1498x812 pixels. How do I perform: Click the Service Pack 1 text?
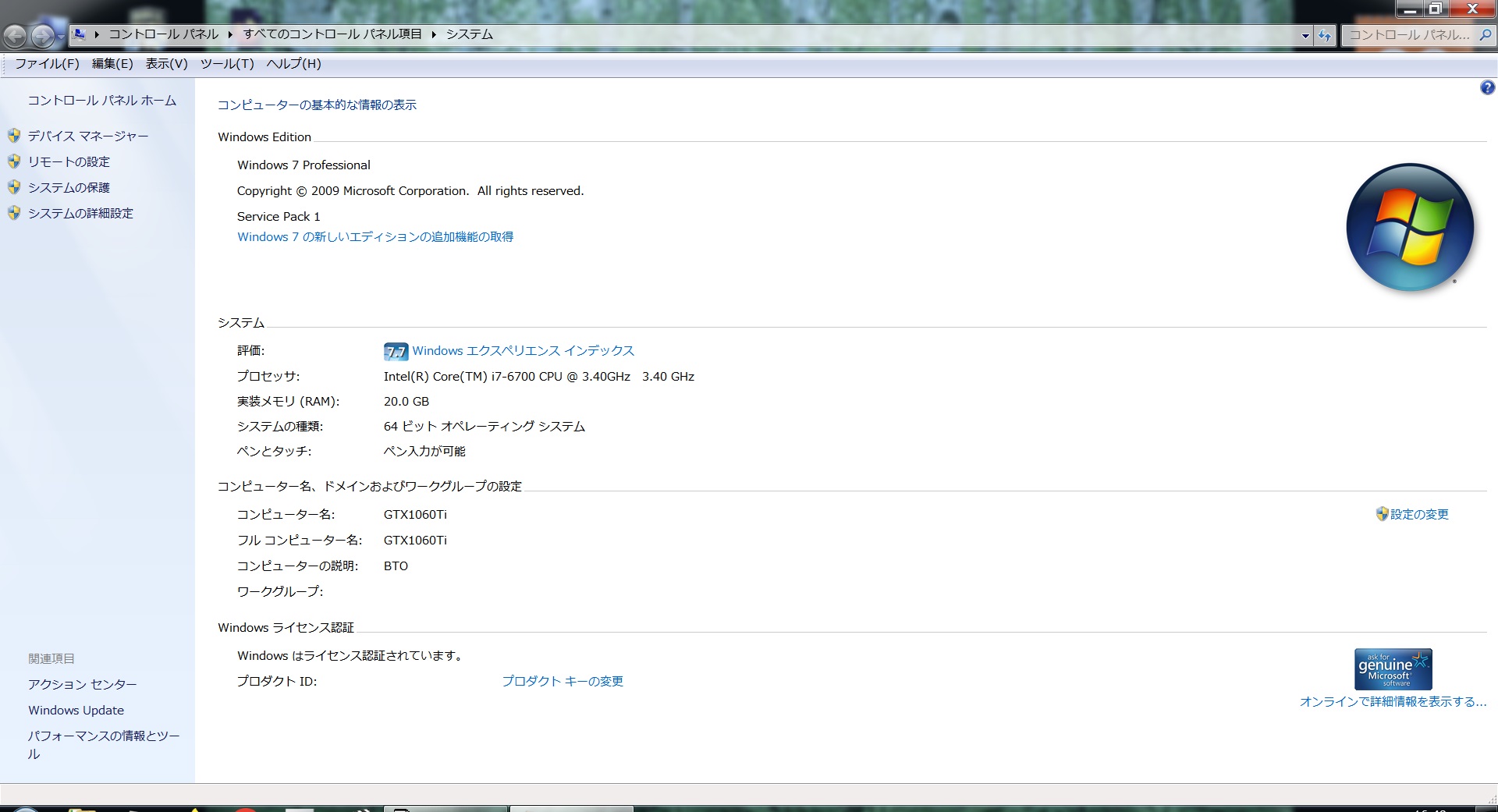[x=279, y=217]
